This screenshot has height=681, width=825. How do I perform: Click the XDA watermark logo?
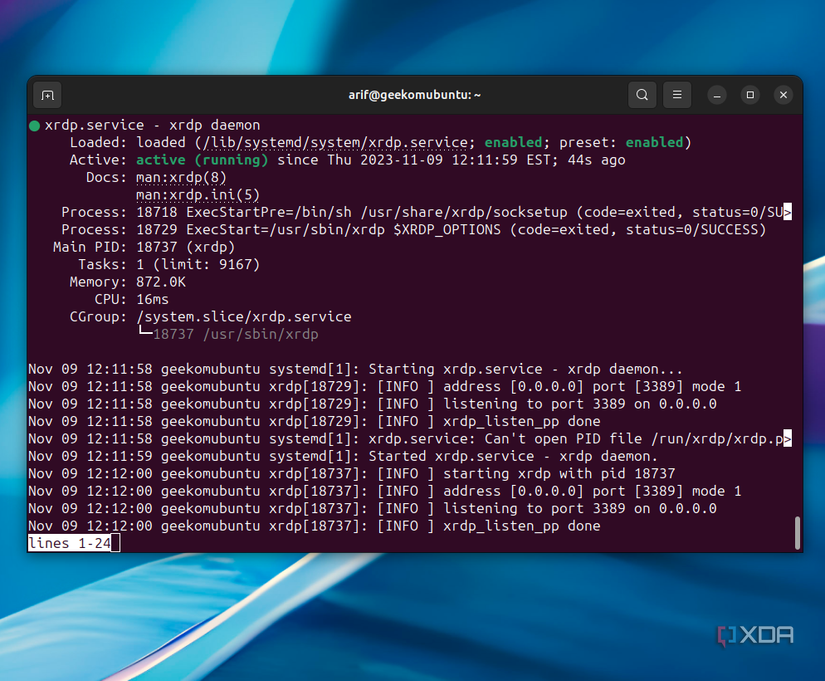pyautogui.click(x=755, y=634)
